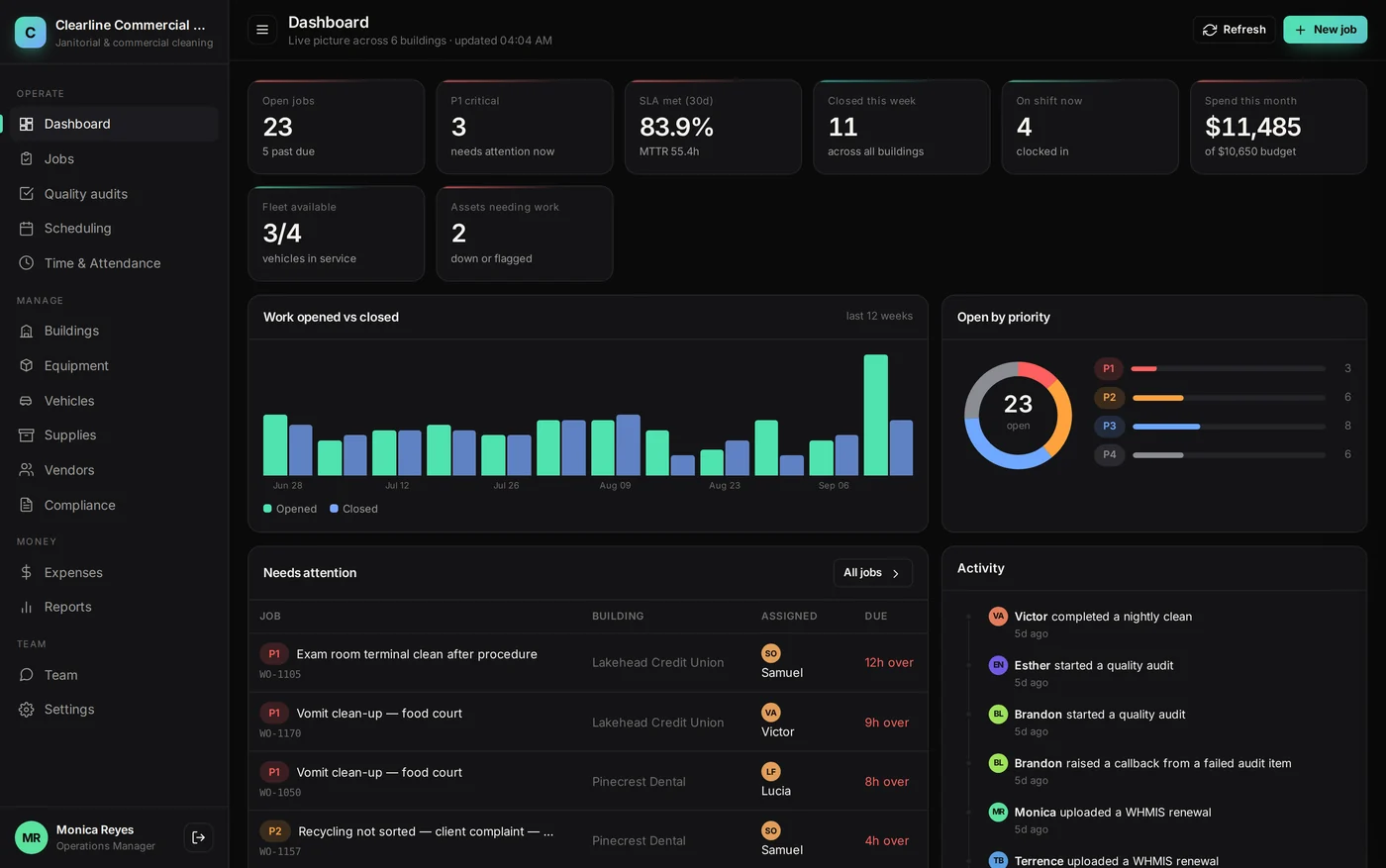
Task: Toggle the sidebar hamburger menu
Action: (262, 30)
